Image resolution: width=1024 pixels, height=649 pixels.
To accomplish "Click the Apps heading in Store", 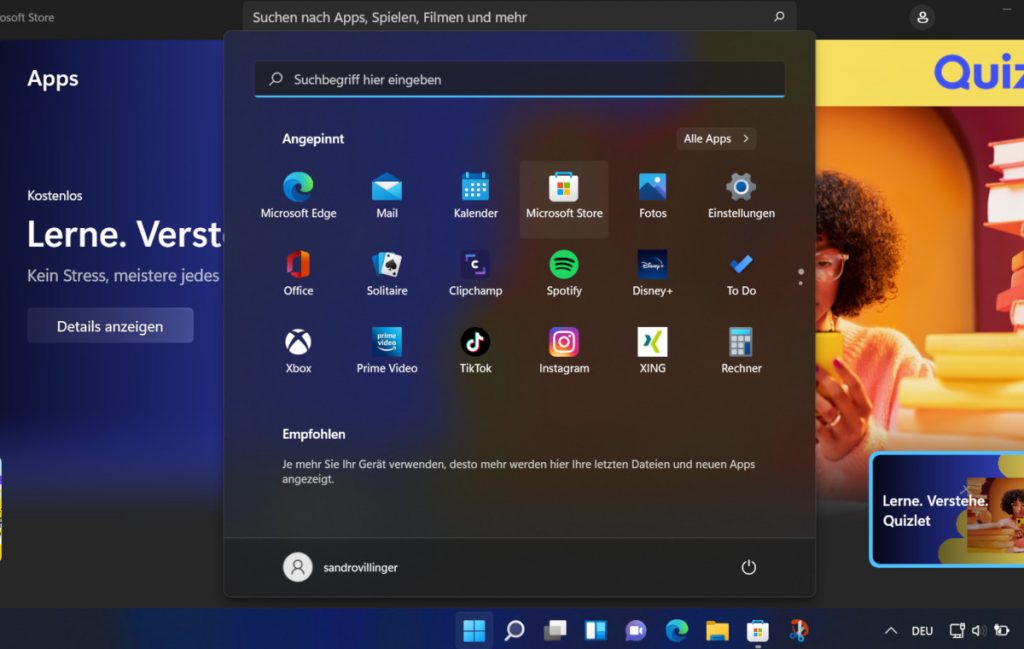I will click(53, 79).
